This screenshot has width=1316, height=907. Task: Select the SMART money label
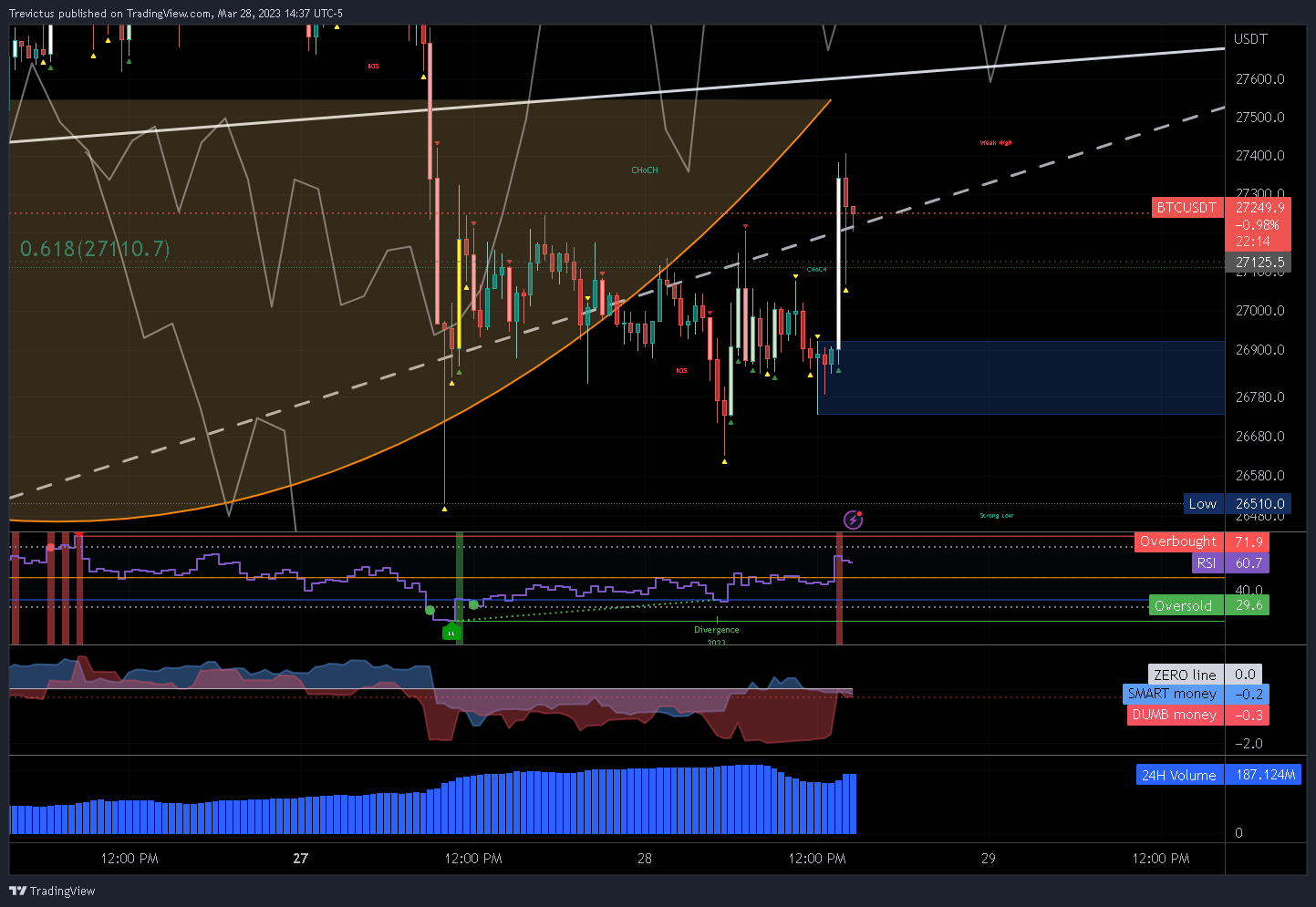[x=1172, y=694]
